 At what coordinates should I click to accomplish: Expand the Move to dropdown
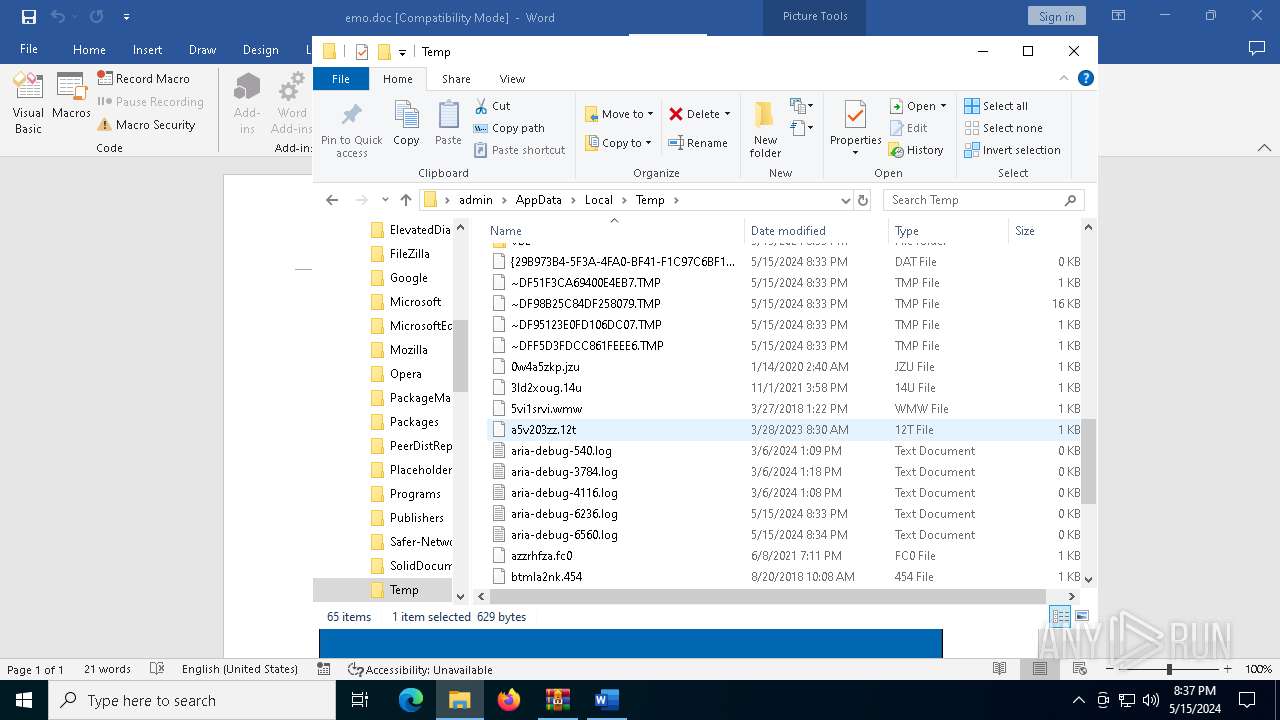coord(650,114)
